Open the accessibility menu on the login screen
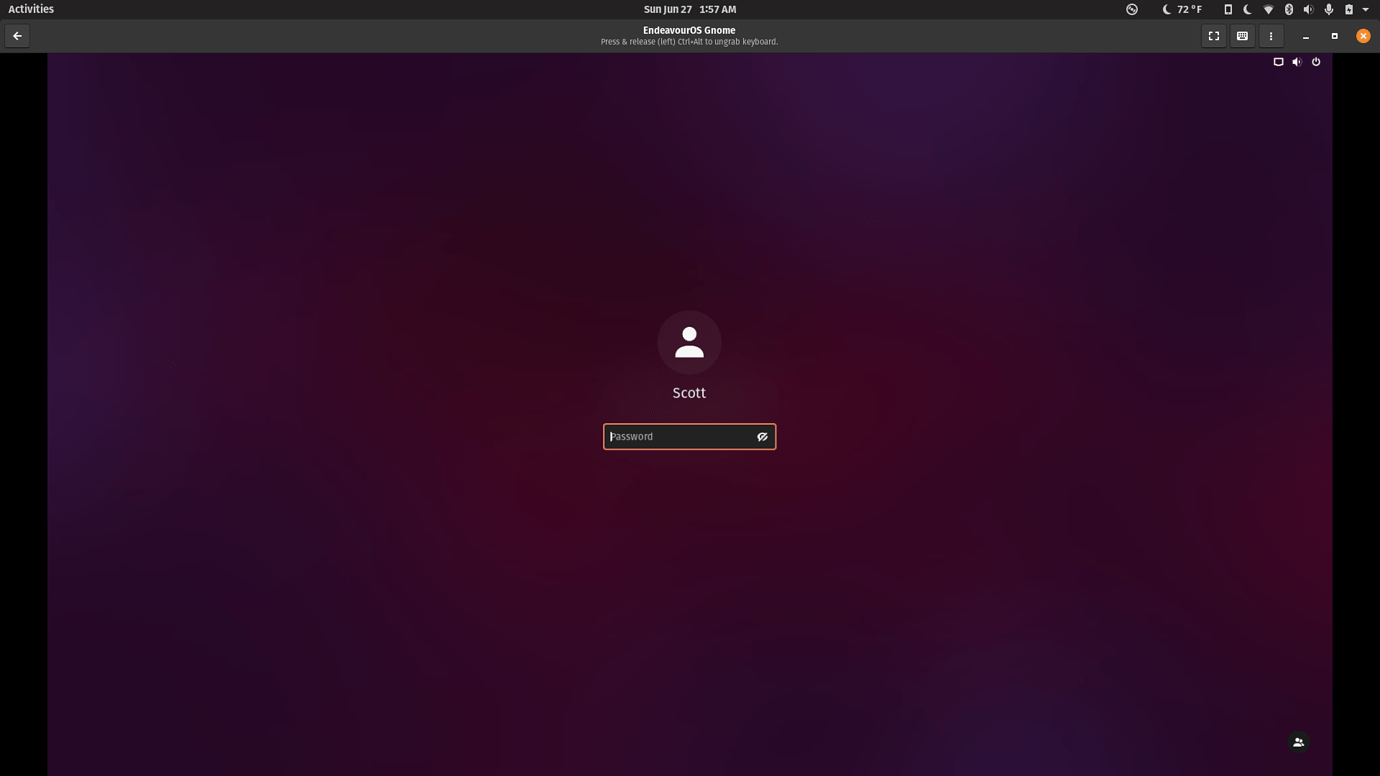Screen dimensions: 1380x776 coord(1278,61)
